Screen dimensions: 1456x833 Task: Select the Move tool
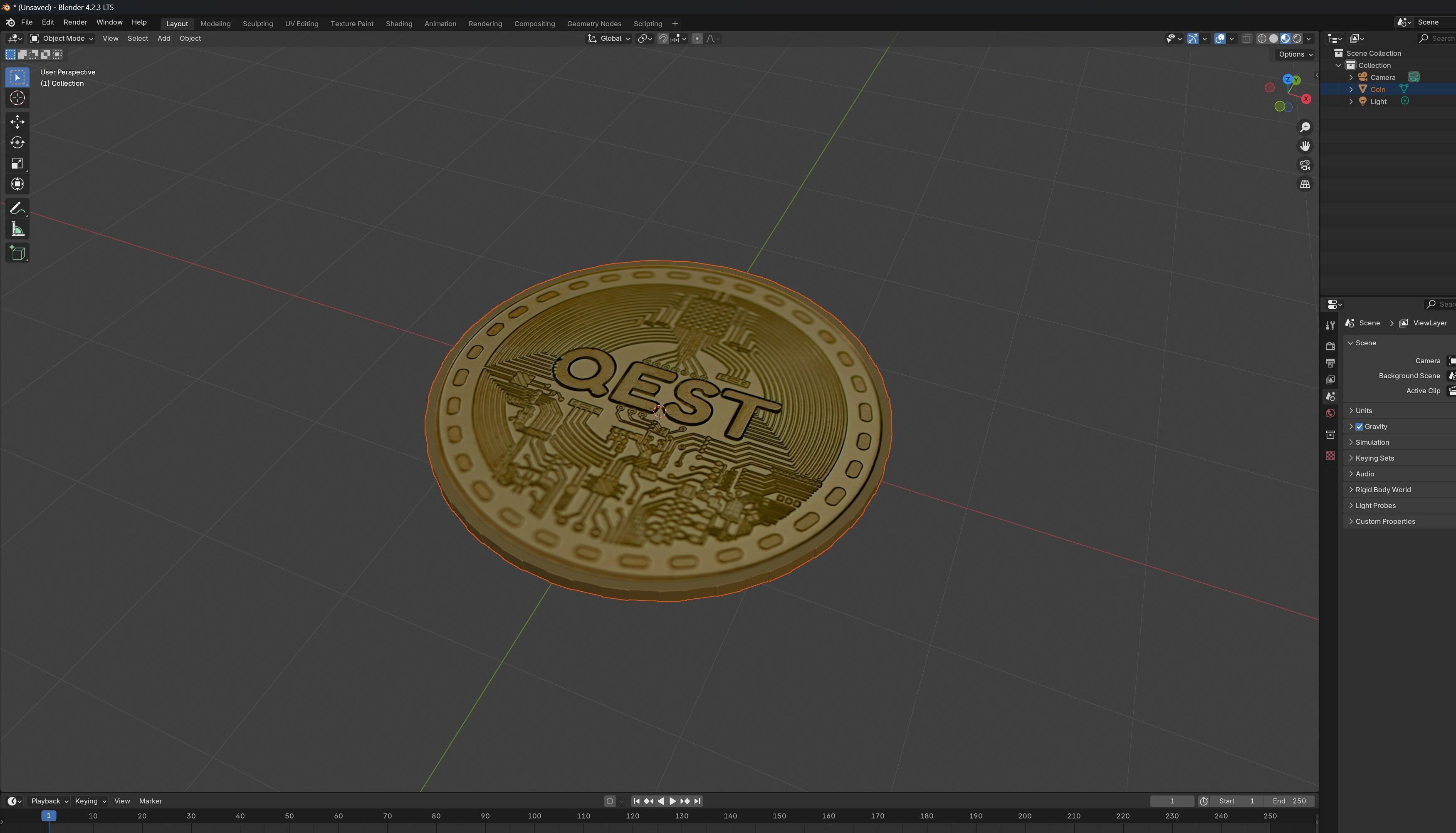point(17,121)
